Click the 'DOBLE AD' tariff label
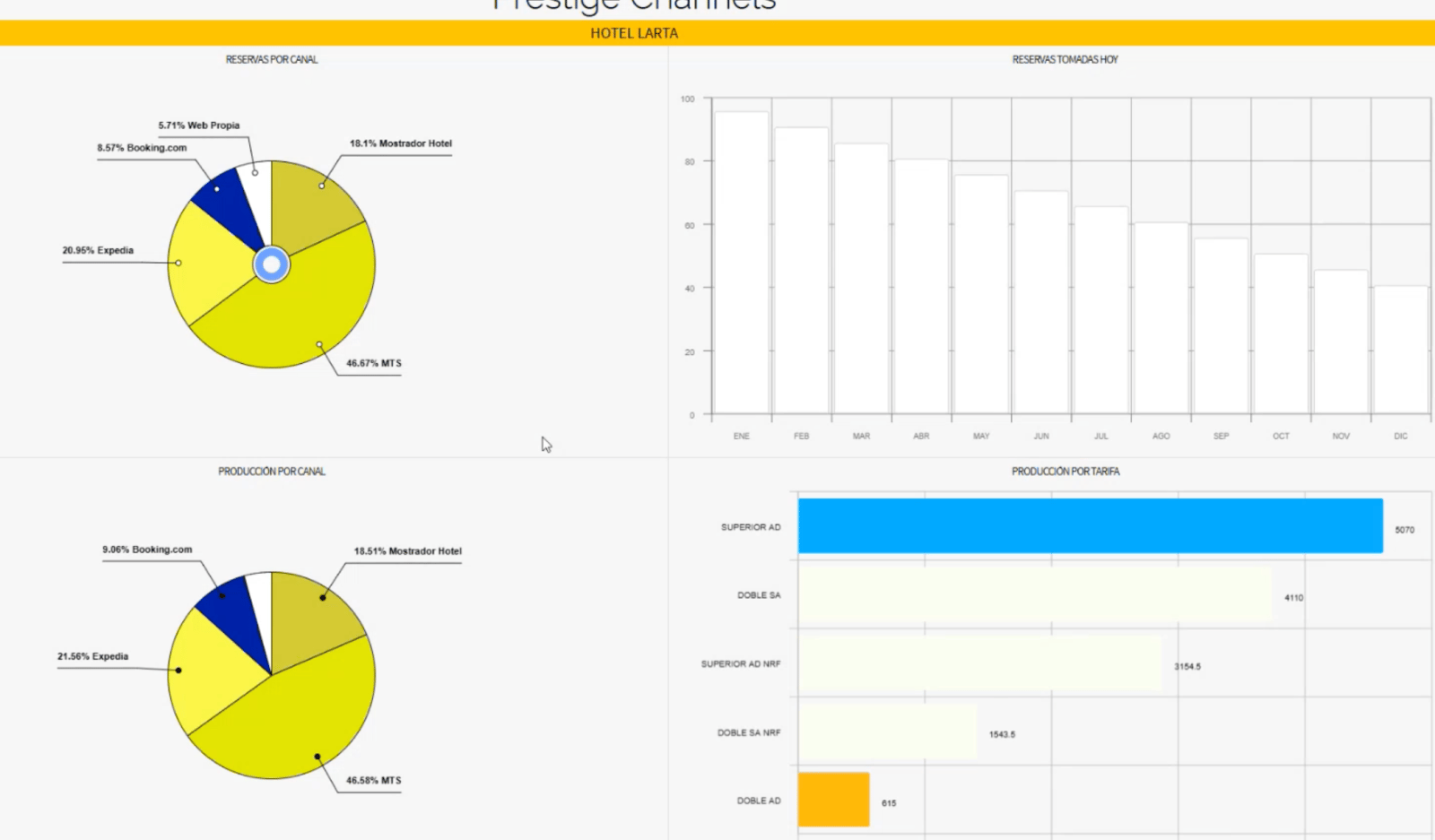The height and width of the screenshot is (840, 1435). (x=759, y=801)
